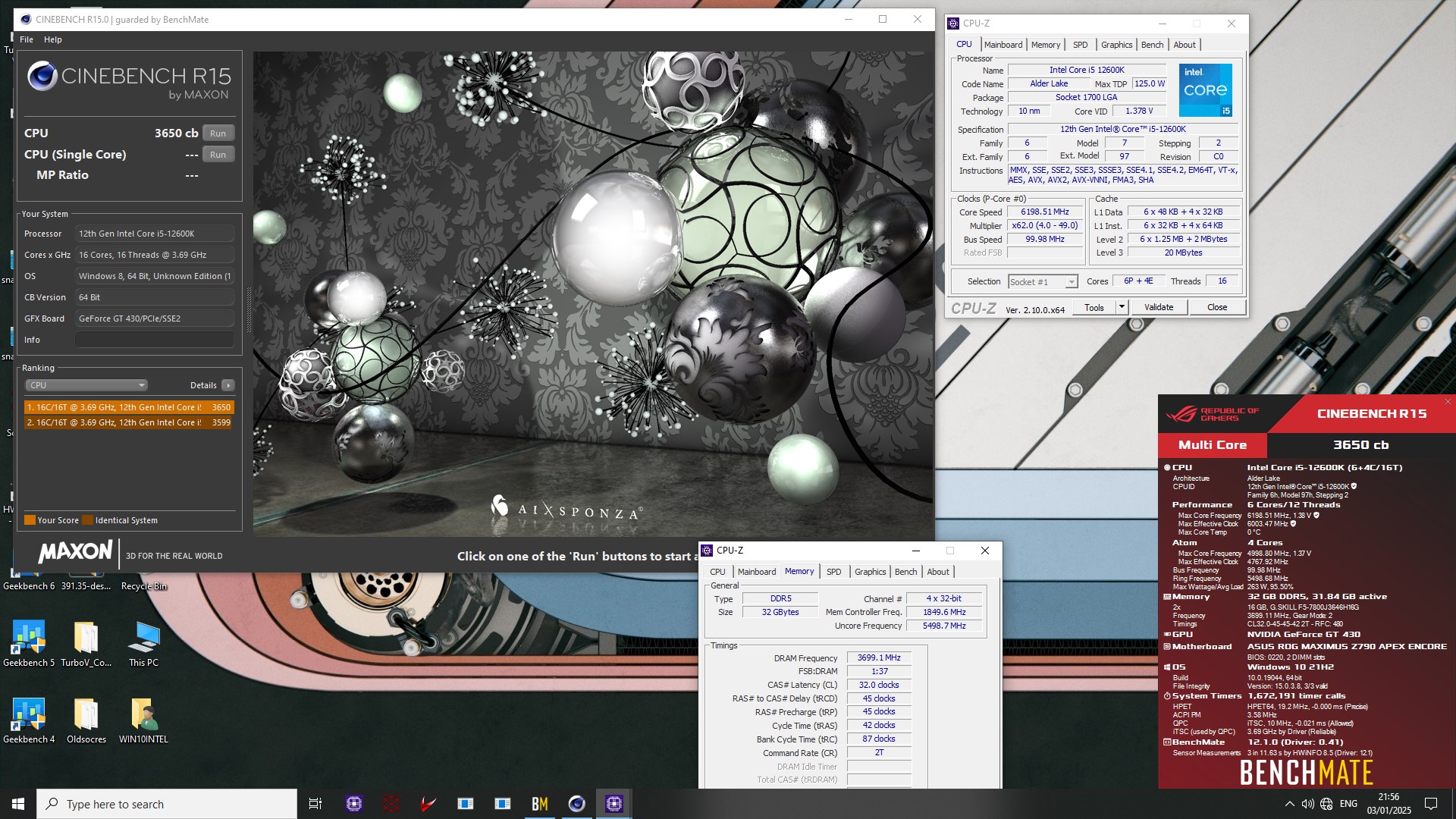Click the Cinebench rendered scene image
This screenshot has height=819, width=1456.
[x=593, y=293]
